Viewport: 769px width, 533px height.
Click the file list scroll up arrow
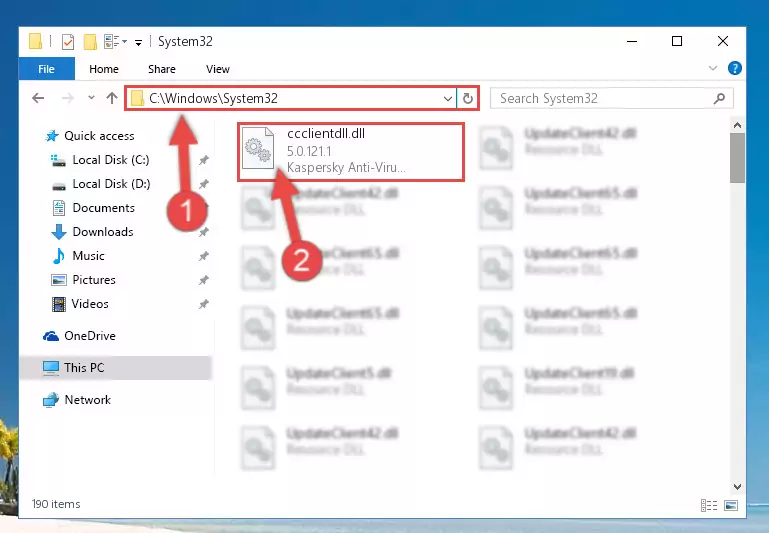(x=737, y=125)
